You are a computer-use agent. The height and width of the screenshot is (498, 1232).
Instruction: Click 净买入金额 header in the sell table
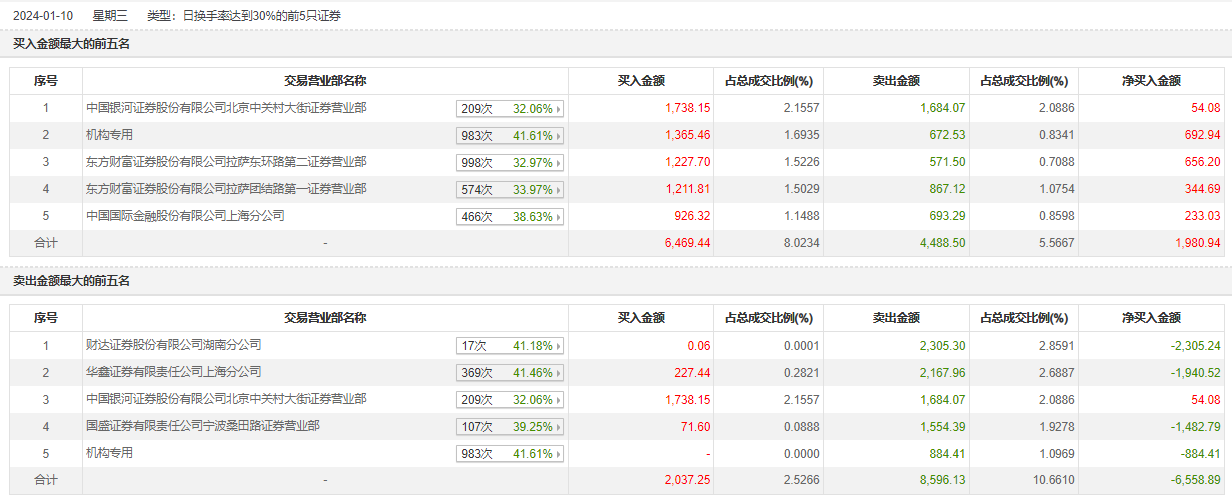coord(1151,318)
